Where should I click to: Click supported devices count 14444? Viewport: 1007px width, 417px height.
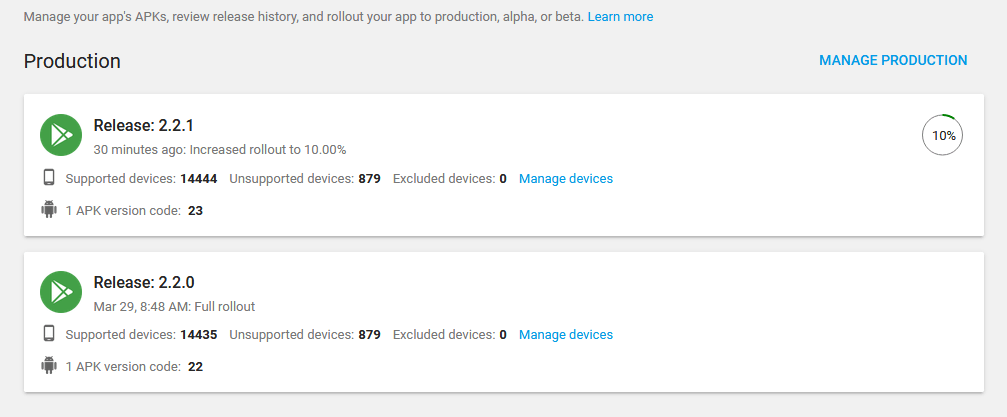coord(198,179)
